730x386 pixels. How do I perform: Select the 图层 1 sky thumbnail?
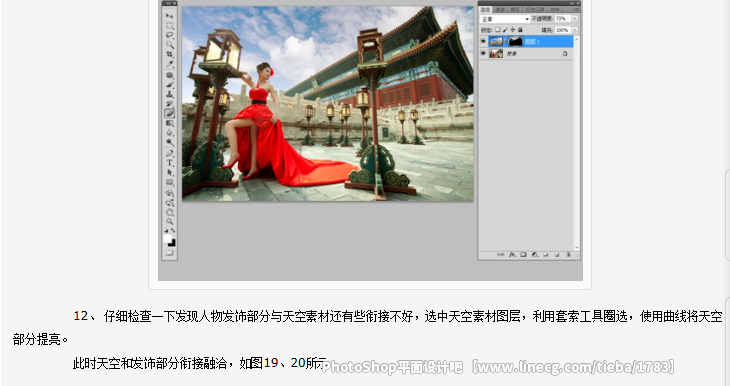[x=496, y=41]
